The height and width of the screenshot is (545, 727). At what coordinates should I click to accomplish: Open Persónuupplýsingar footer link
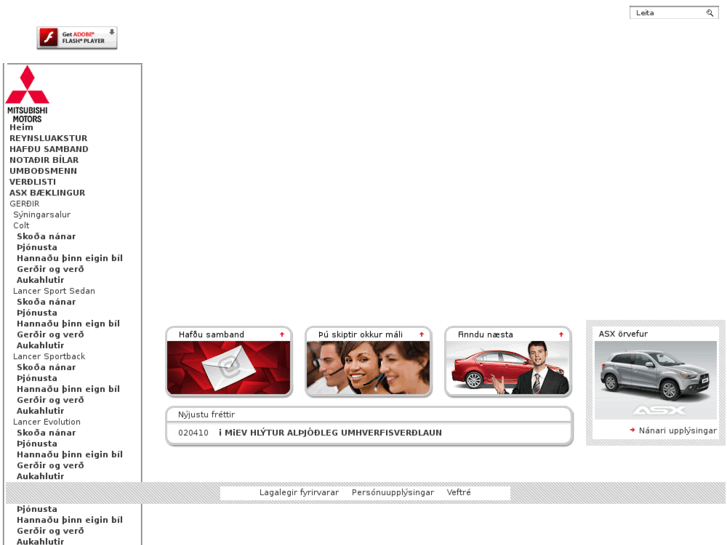coord(393,492)
